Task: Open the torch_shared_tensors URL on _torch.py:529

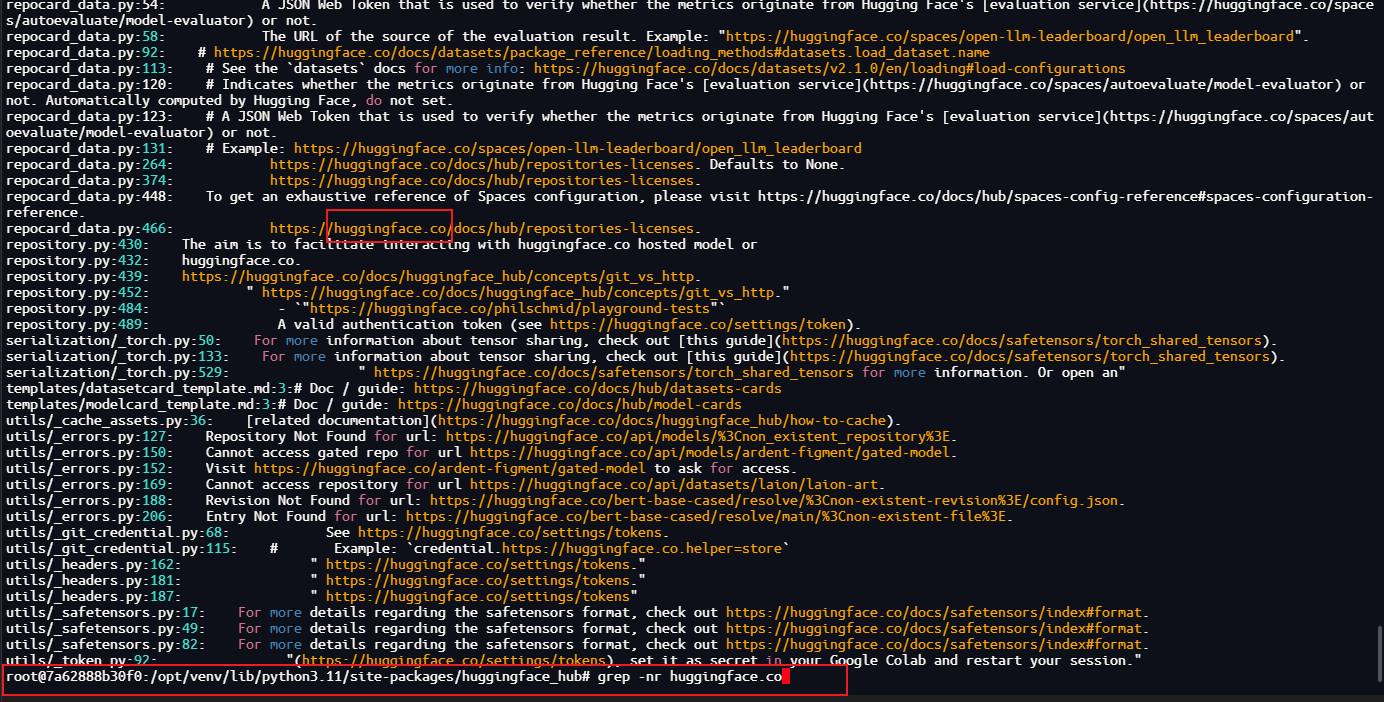Action: point(614,372)
